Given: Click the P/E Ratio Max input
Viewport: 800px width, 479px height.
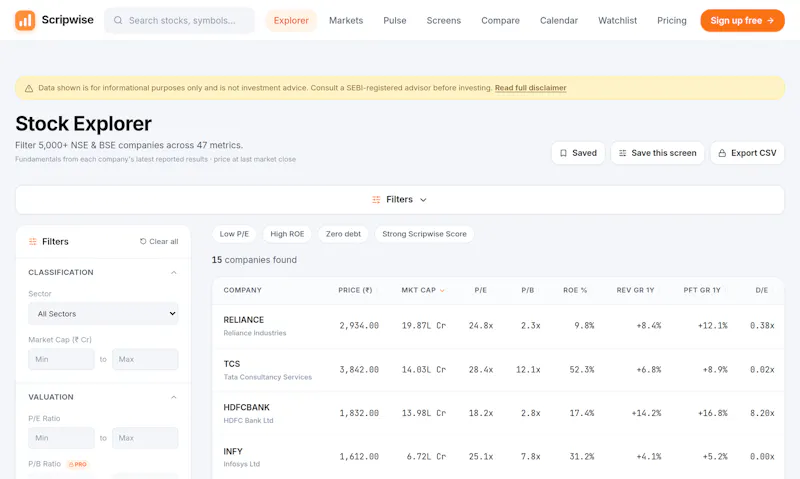Looking at the screenshot, I should tap(145, 438).
